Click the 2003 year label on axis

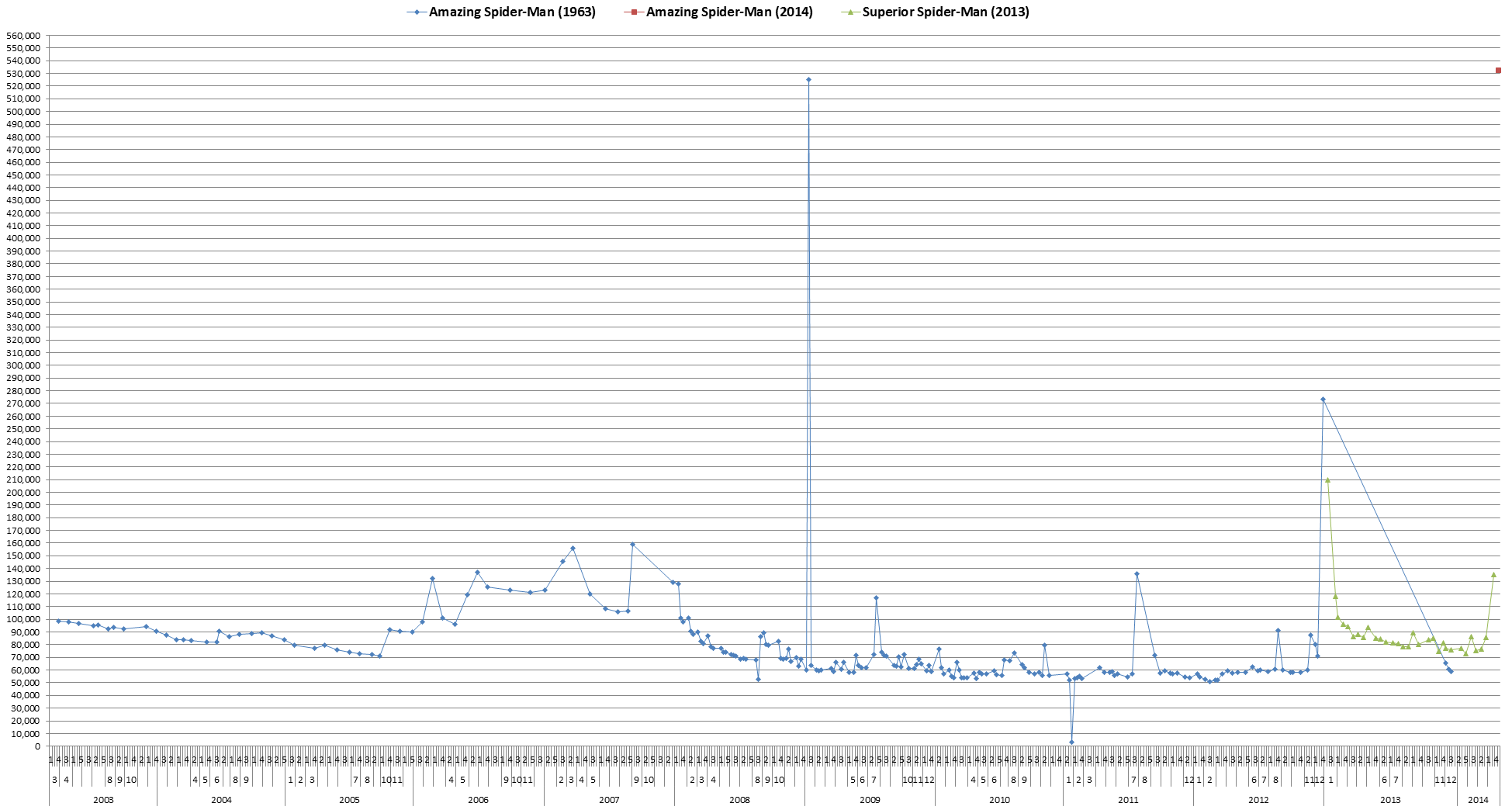click(x=103, y=800)
